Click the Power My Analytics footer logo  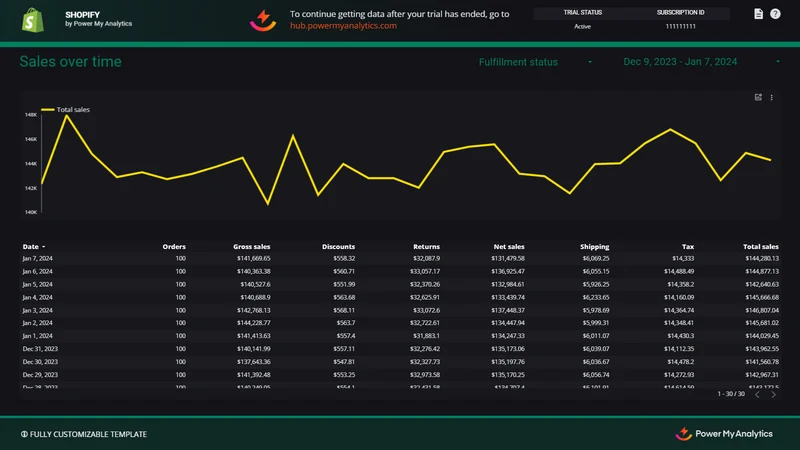point(723,434)
